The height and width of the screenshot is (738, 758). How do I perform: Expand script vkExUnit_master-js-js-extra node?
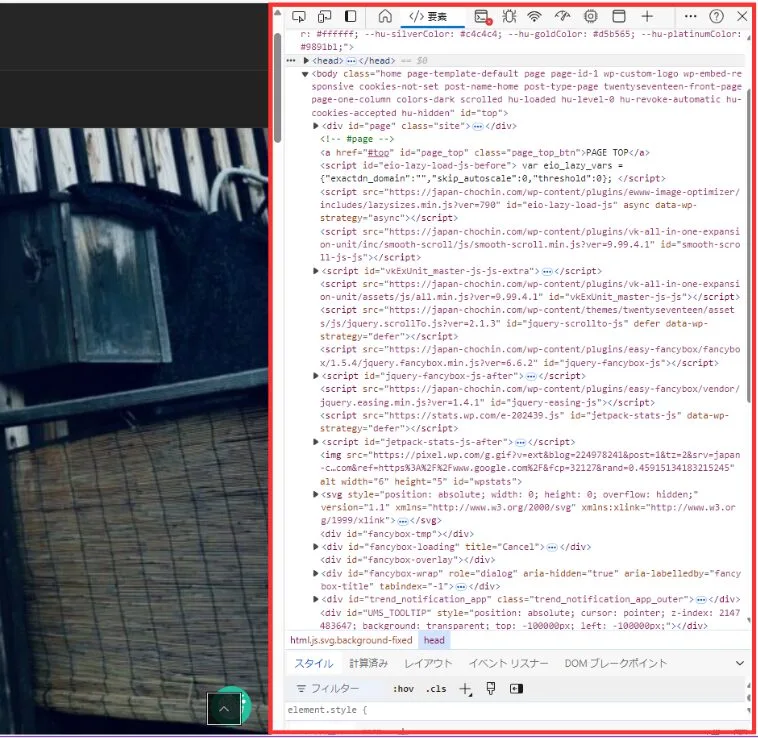[x=316, y=271]
